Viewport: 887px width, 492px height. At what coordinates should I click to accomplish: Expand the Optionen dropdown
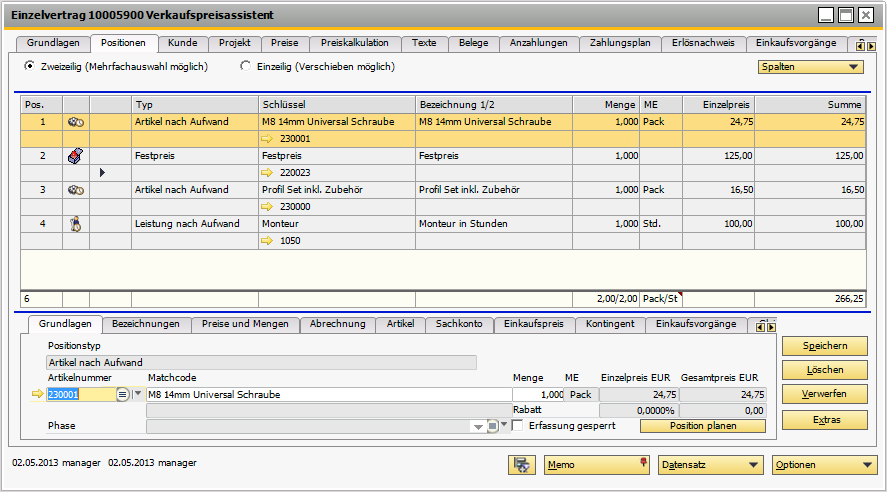point(824,465)
